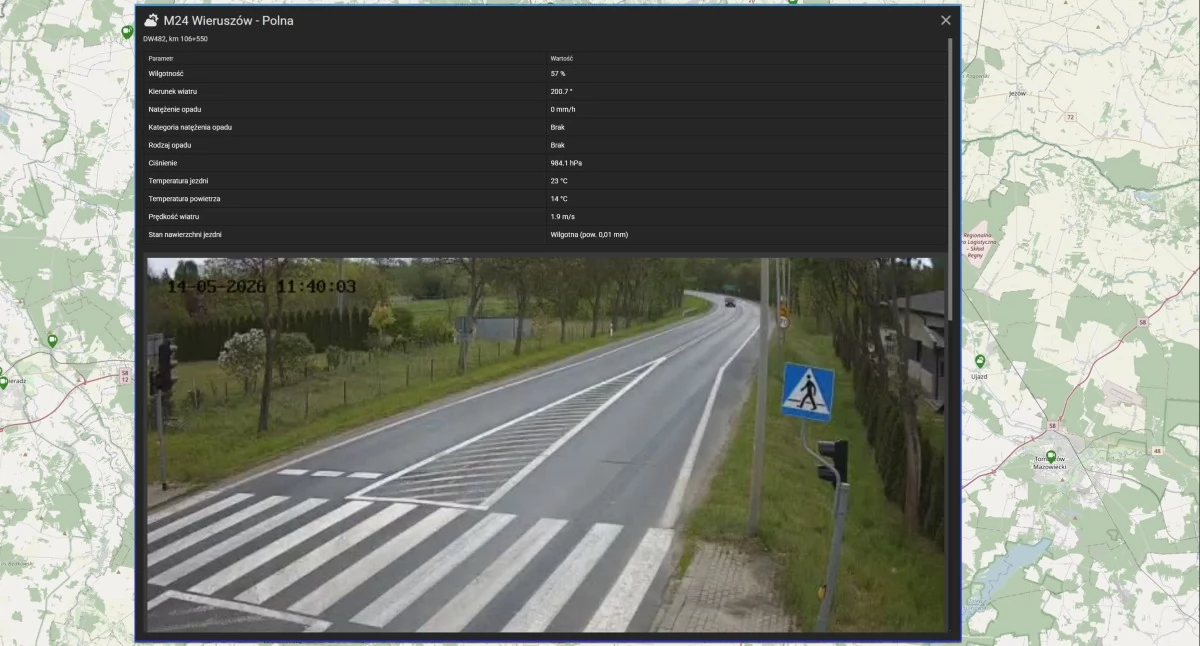This screenshot has height=646, width=1200.
Task: Click the "Parametr" column header
Action: coord(161,58)
